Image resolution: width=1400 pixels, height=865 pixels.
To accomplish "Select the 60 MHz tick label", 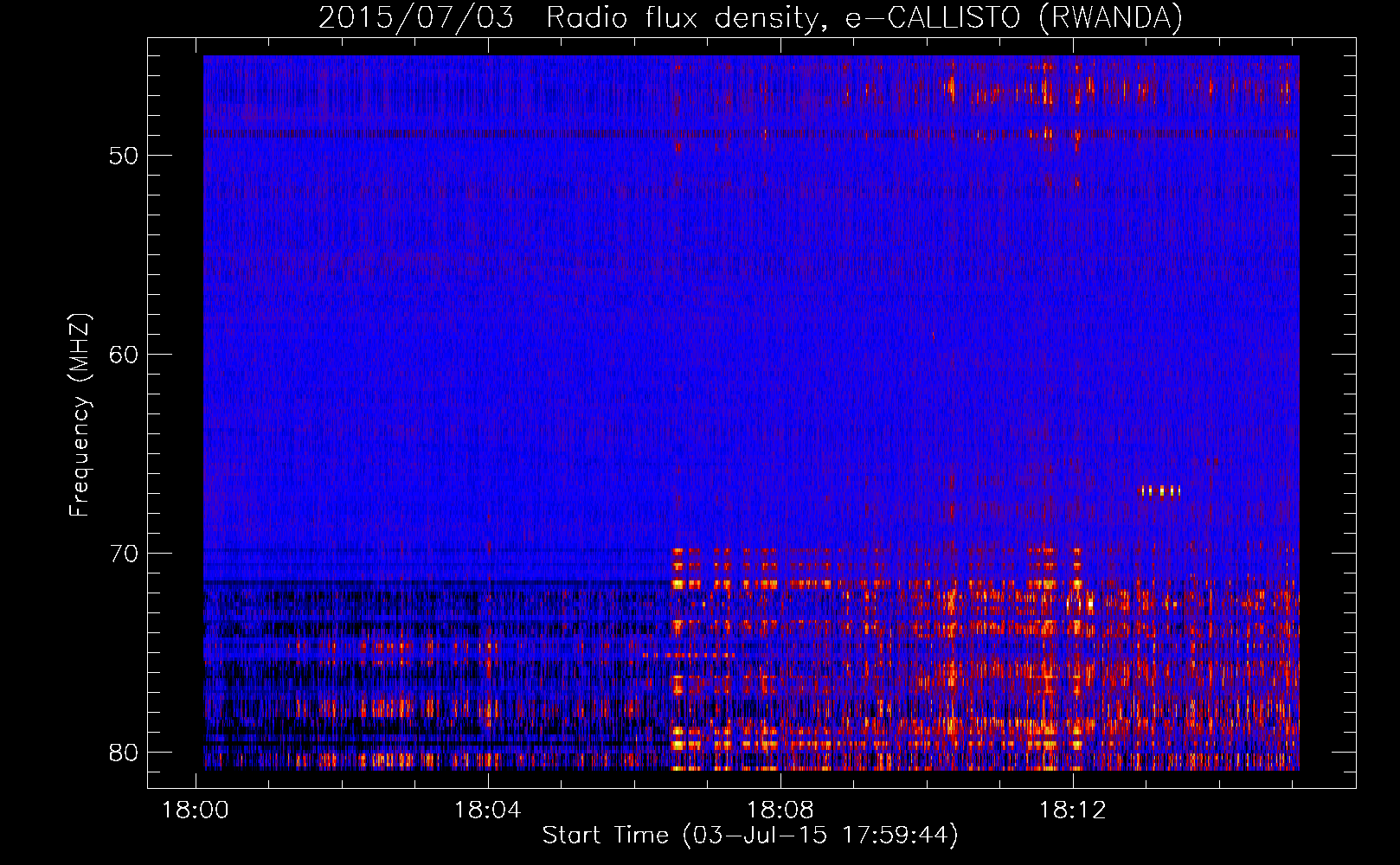I will click(124, 355).
